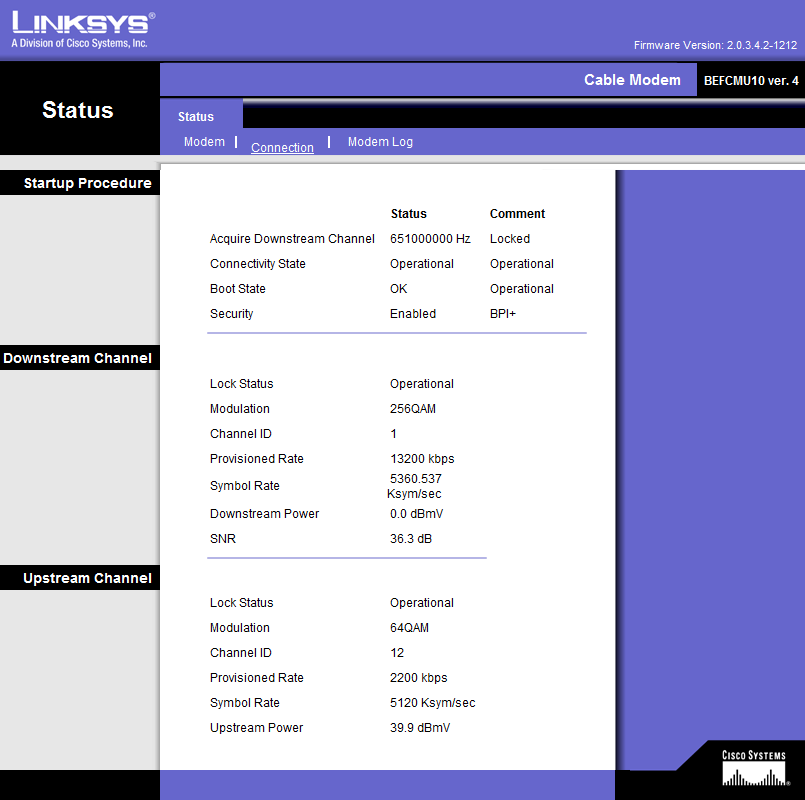The image size is (805, 800).
Task: Click the Cisco Systems logo
Action: click(754, 768)
